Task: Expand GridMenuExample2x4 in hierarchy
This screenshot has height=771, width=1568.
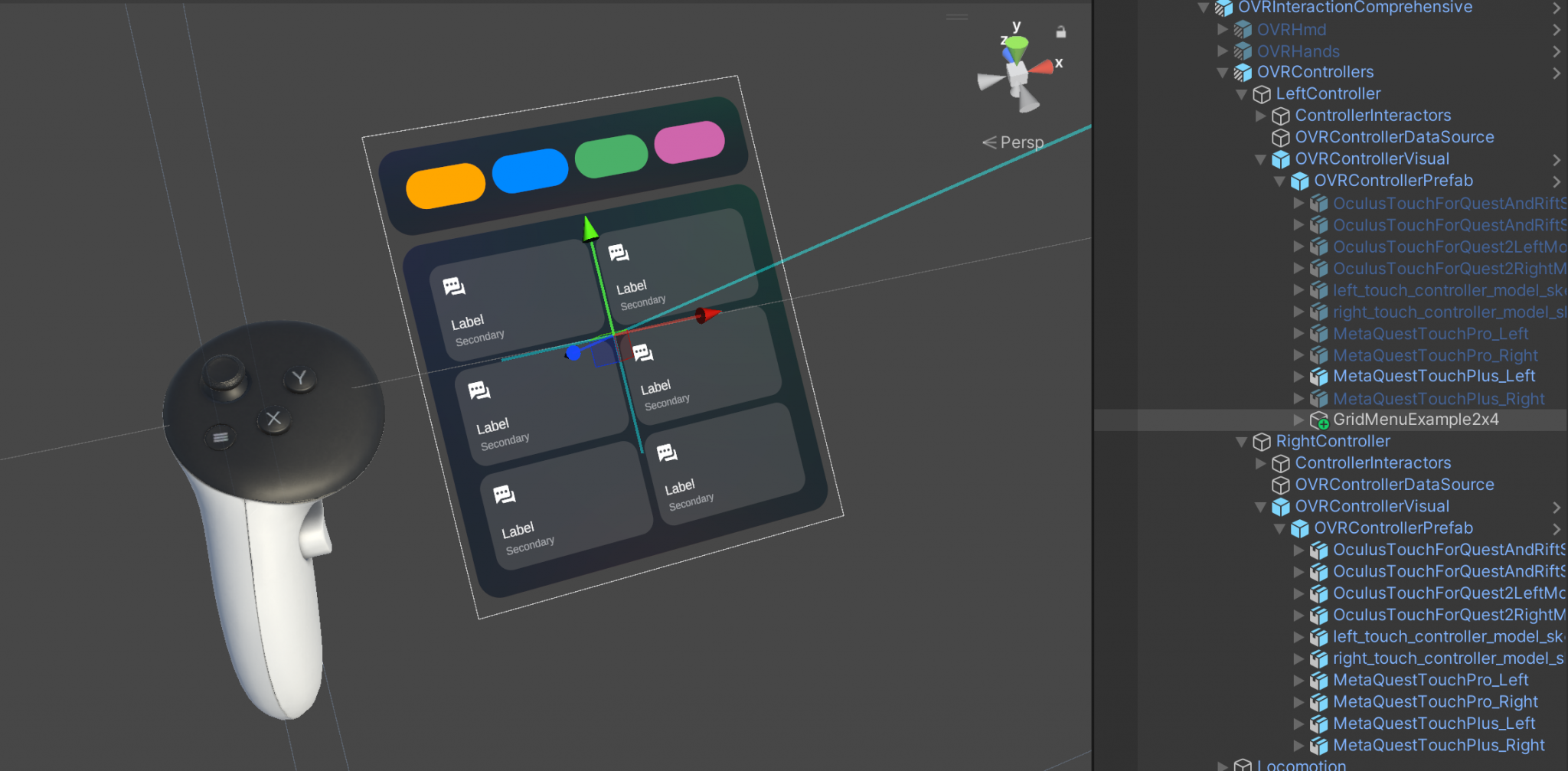Action: pos(1298,420)
